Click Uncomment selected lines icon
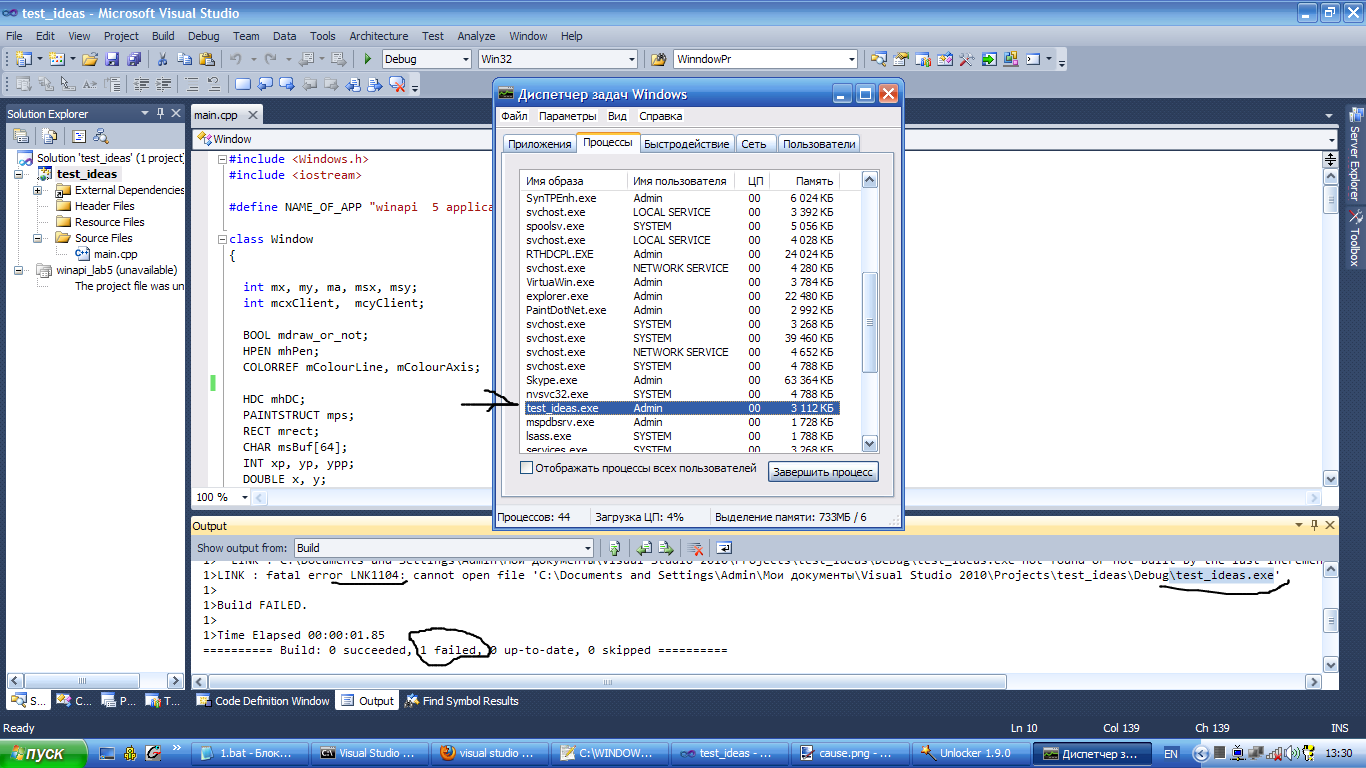The height and width of the screenshot is (768, 1366). coord(214,84)
